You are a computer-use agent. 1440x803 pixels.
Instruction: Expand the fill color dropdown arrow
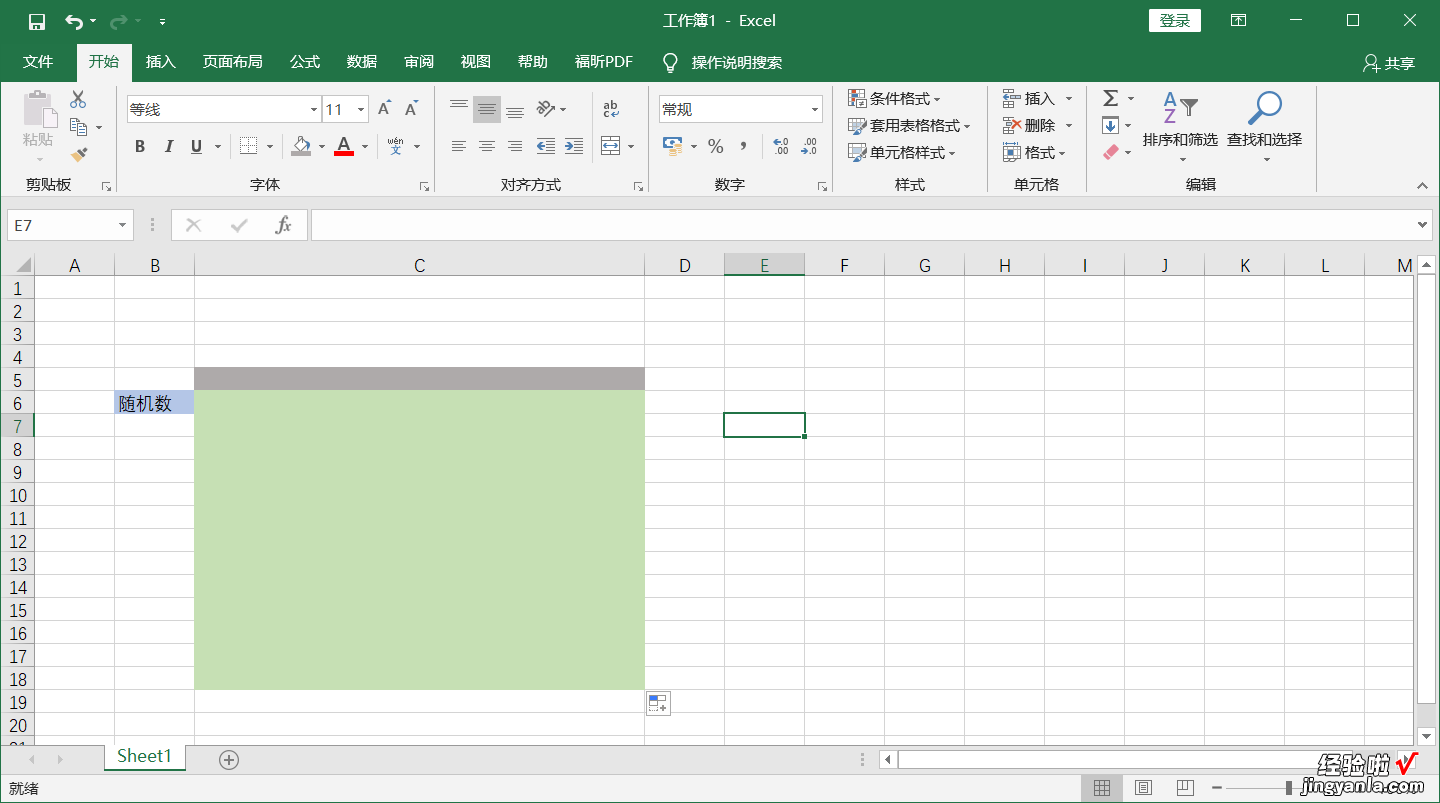[x=322, y=146]
